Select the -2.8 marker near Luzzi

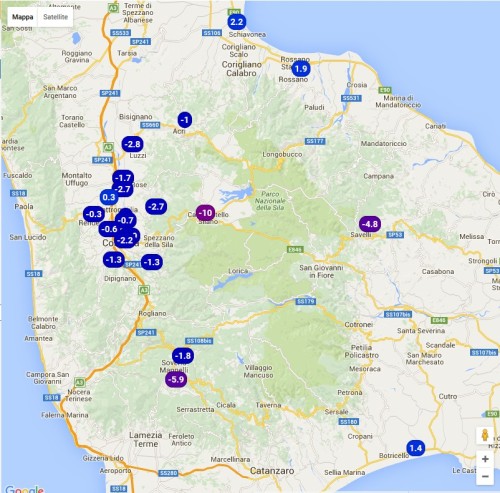[x=133, y=144]
